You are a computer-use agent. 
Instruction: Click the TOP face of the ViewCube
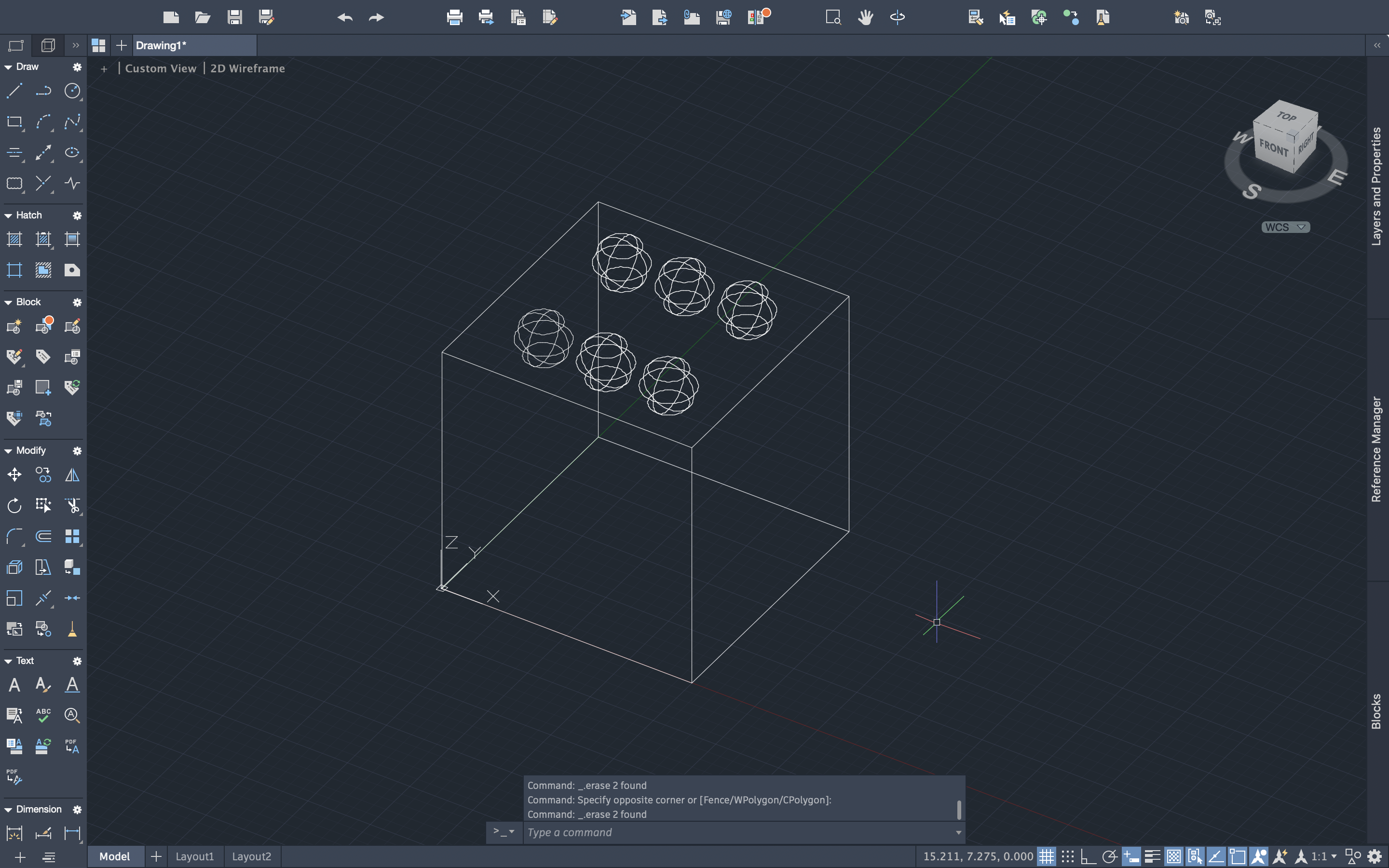(1287, 117)
